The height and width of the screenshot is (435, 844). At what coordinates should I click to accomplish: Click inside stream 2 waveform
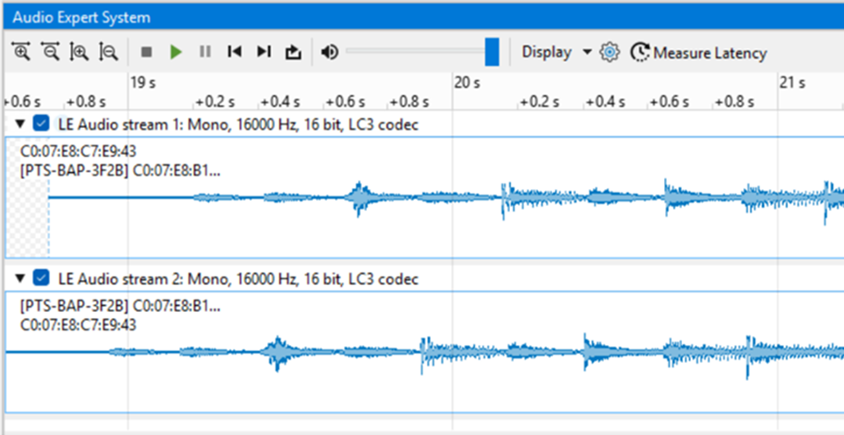coord(424,352)
